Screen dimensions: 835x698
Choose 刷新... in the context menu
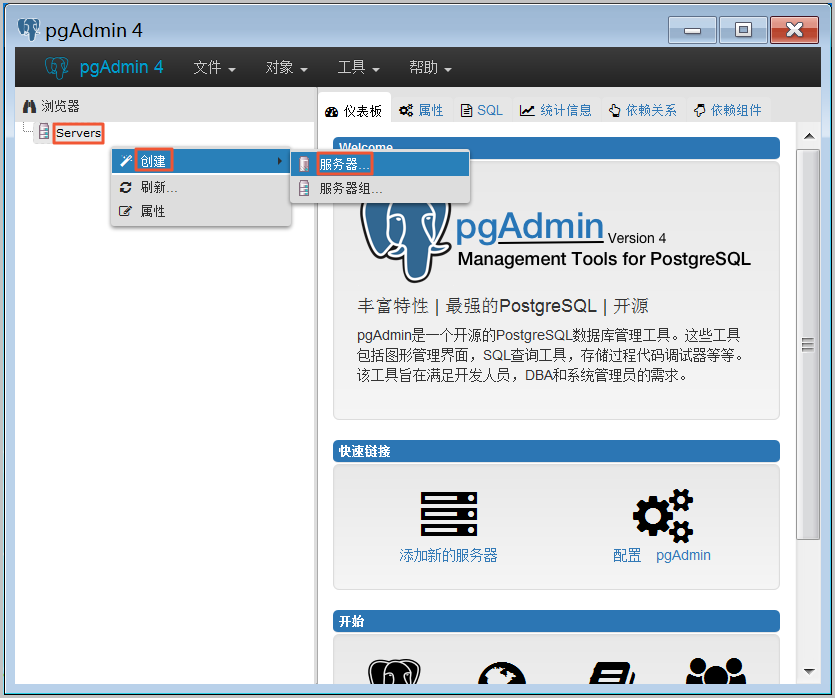200,187
